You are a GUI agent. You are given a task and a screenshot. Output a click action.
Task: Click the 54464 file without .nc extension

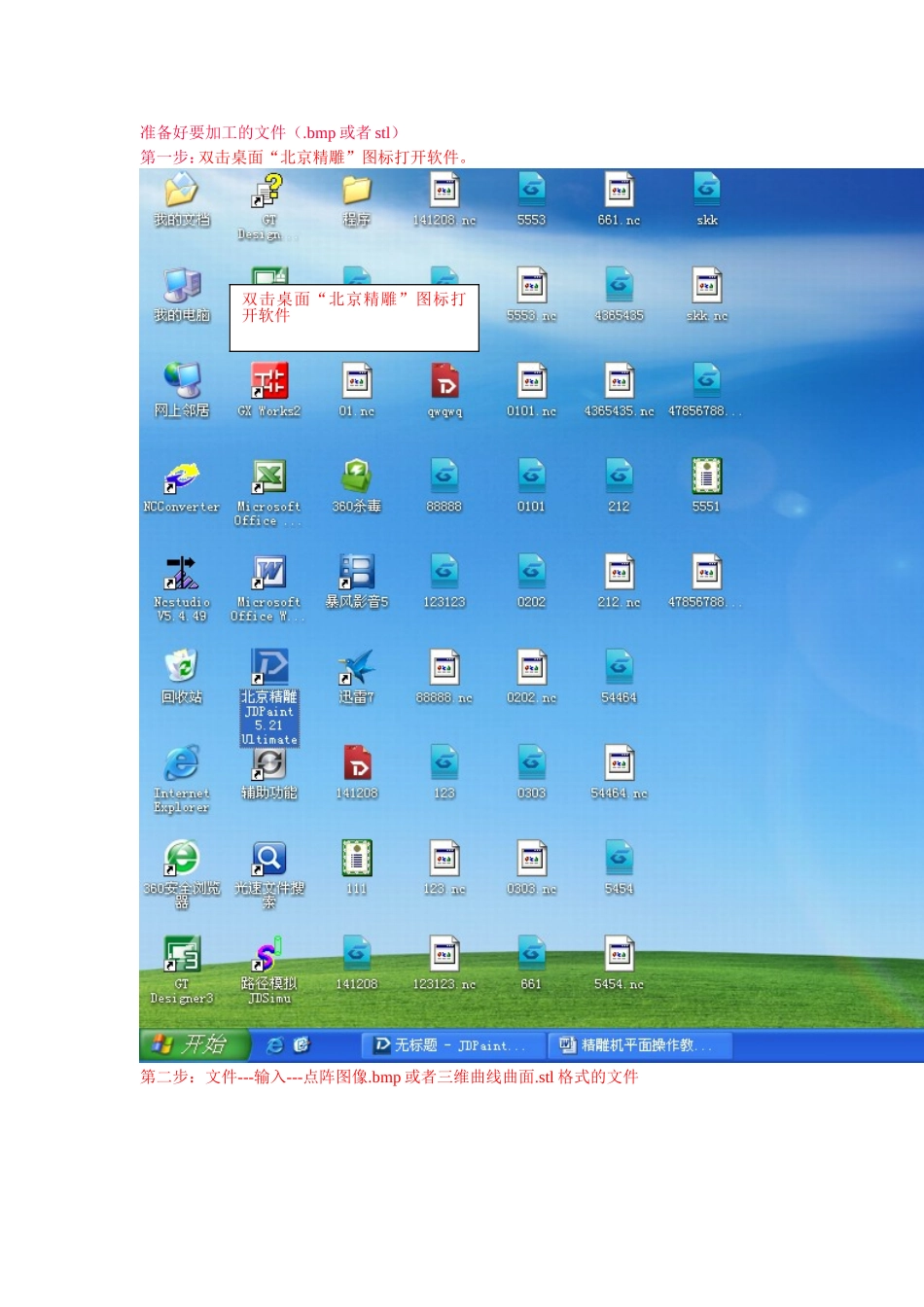[619, 676]
